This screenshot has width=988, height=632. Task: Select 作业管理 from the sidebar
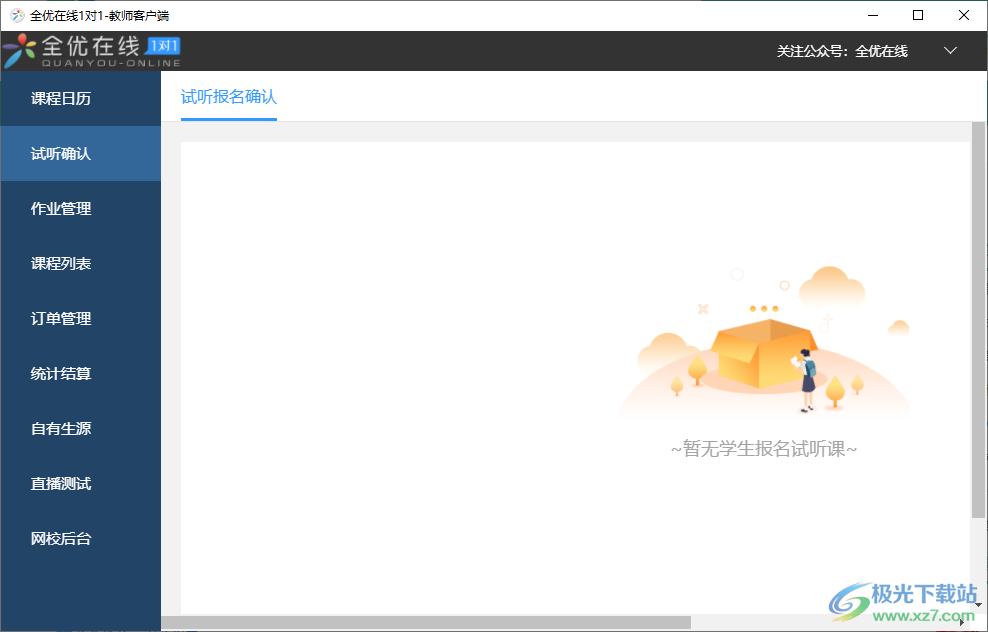click(x=62, y=208)
